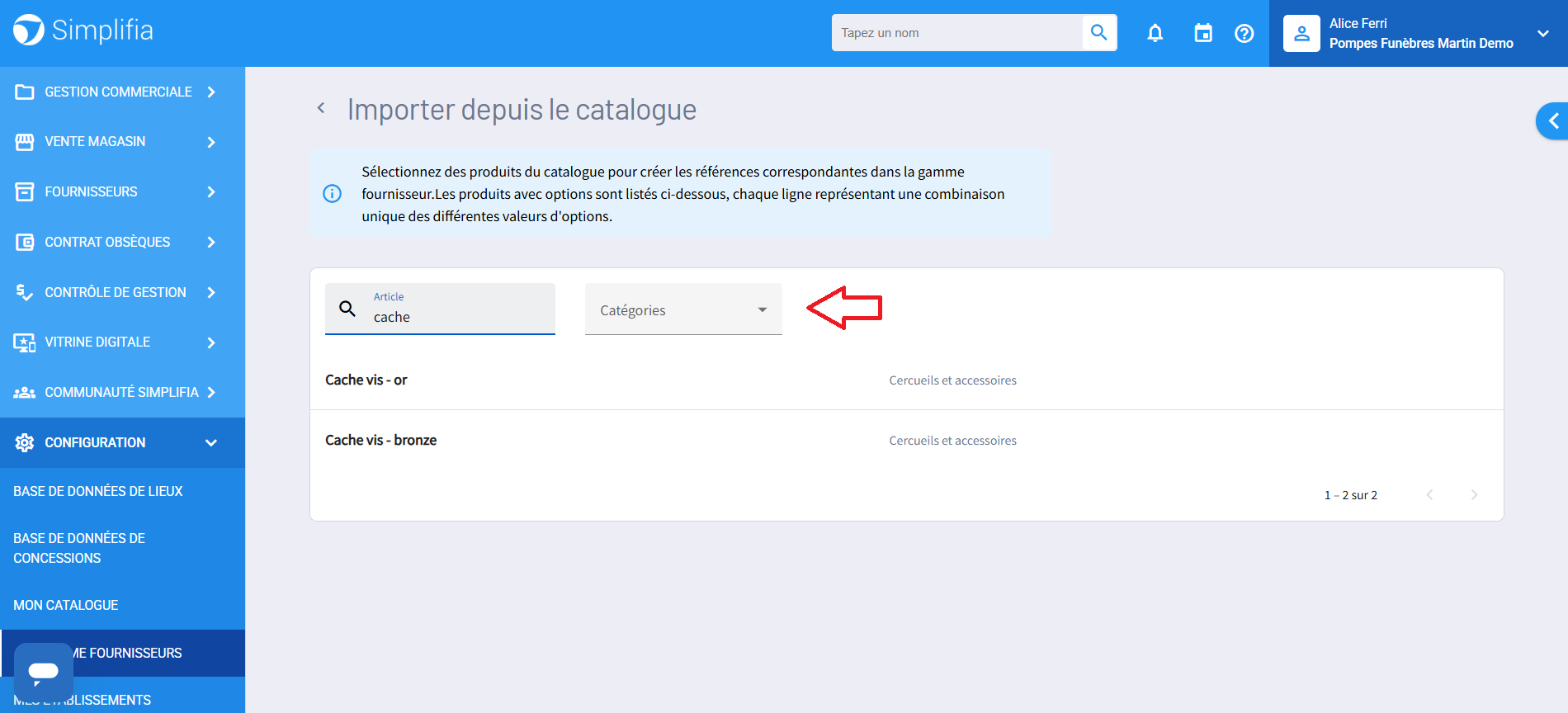Open the Configuration menu
1568x713 pixels.
tap(122, 442)
